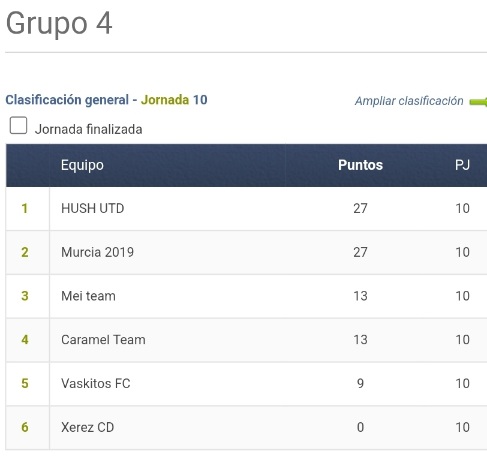Select the Xerez CD team
The height and width of the screenshot is (457, 487).
pos(88,427)
